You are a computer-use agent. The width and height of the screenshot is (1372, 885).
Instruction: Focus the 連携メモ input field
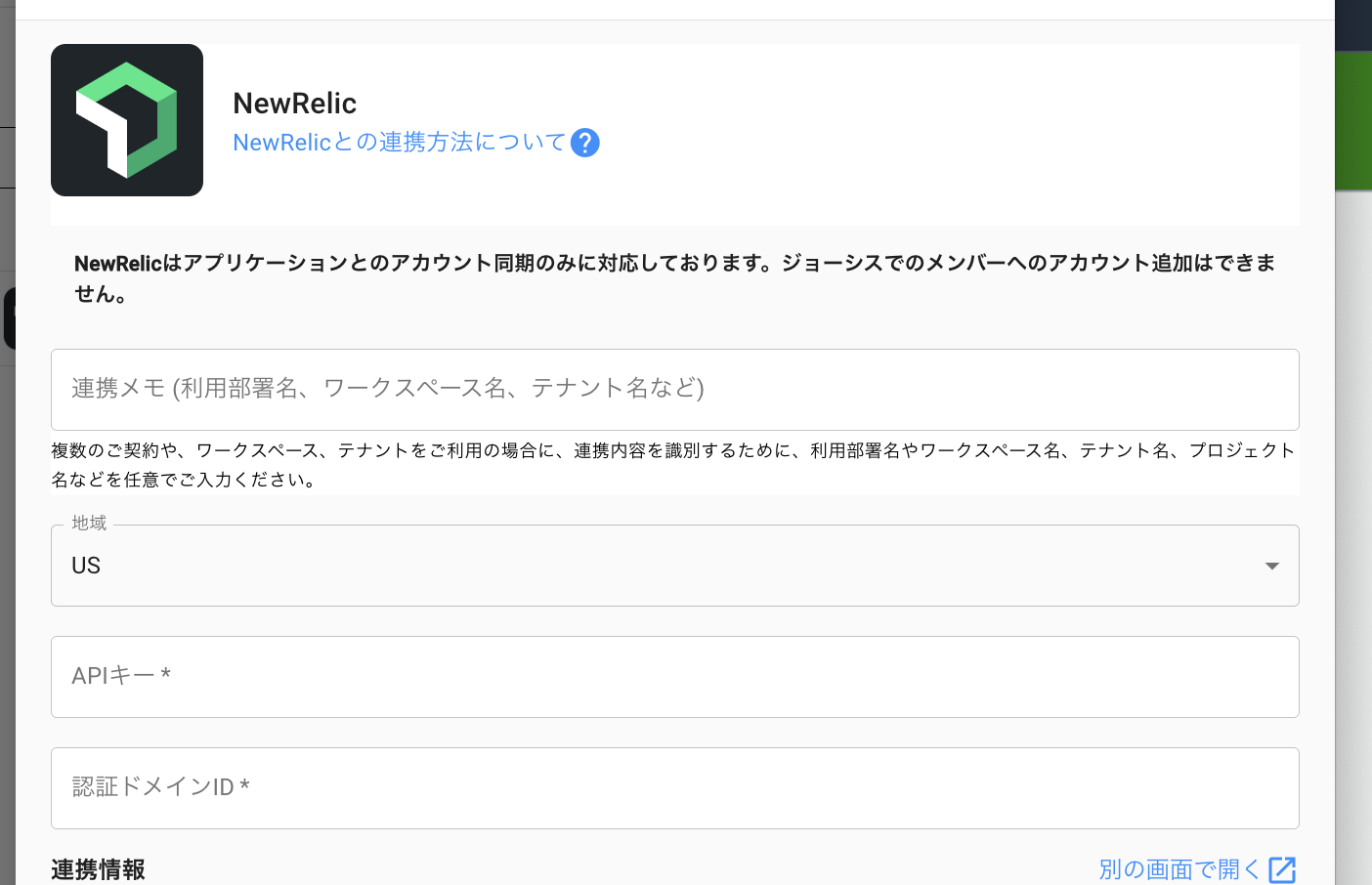pyautogui.click(x=674, y=389)
